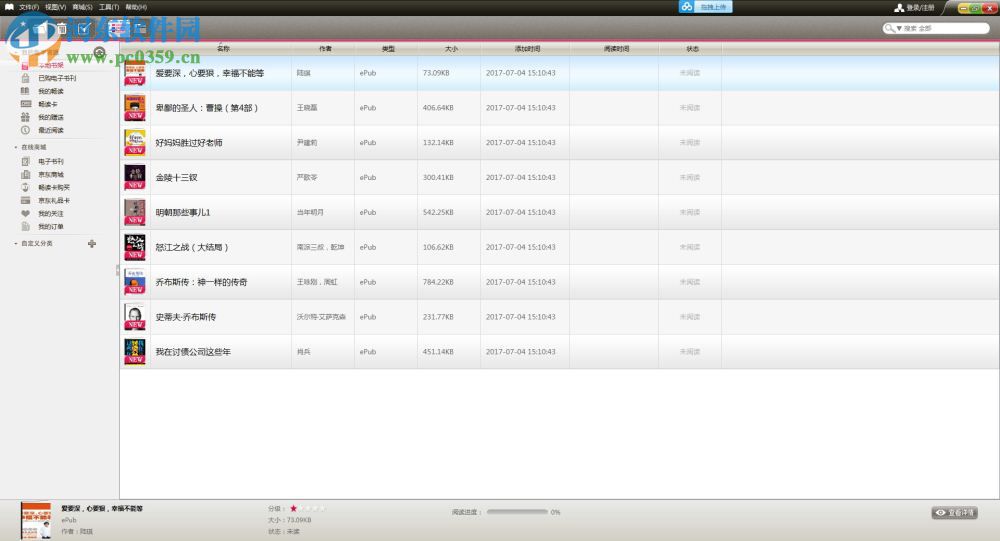The height and width of the screenshot is (541, 1000).
Task: Sort by 类型 column header
Action: [388, 48]
